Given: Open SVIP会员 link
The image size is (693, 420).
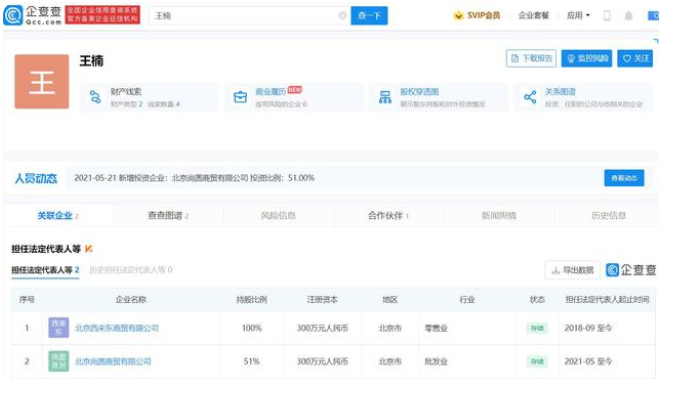Looking at the screenshot, I should [484, 15].
